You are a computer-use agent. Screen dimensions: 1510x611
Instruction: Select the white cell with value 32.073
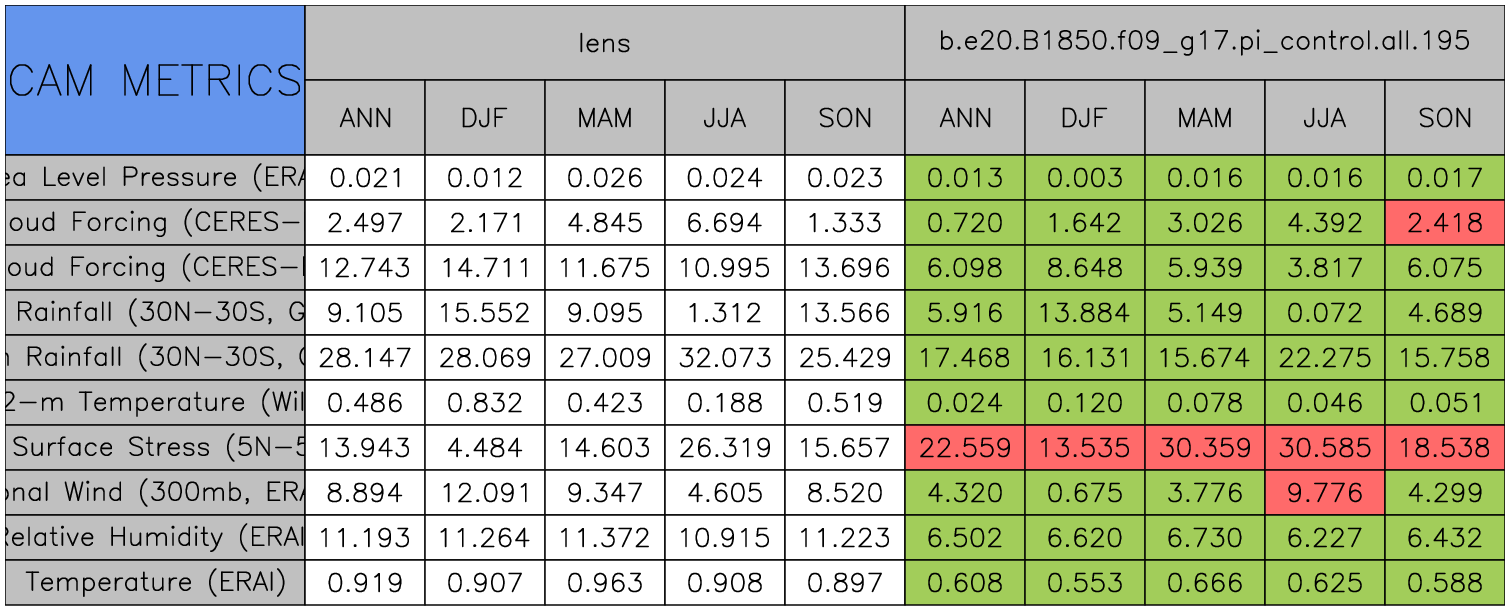724,358
